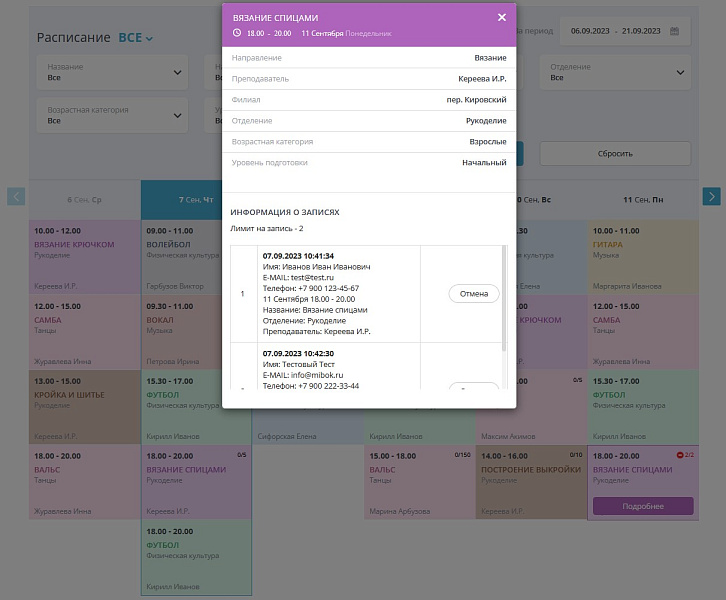Expand the Расписание ВСЕ dropdown
The height and width of the screenshot is (600, 726).
136,38
